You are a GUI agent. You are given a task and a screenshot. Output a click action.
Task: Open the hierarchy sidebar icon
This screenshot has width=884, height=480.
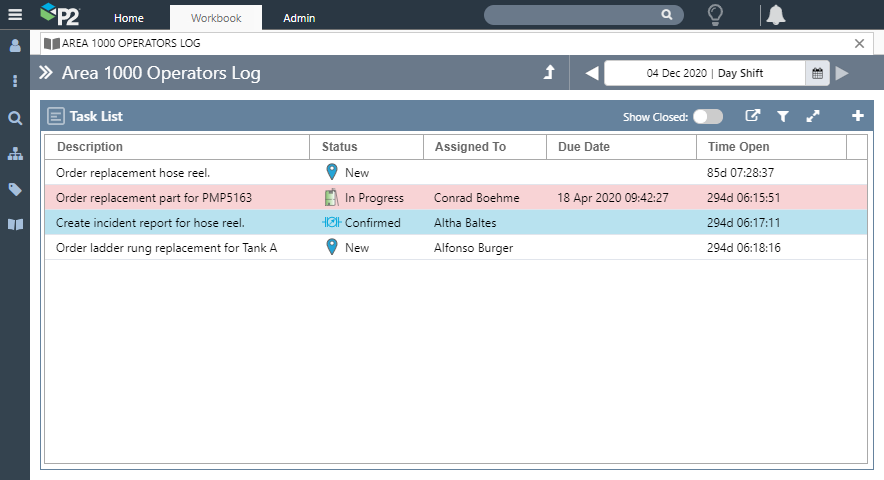tap(14, 154)
